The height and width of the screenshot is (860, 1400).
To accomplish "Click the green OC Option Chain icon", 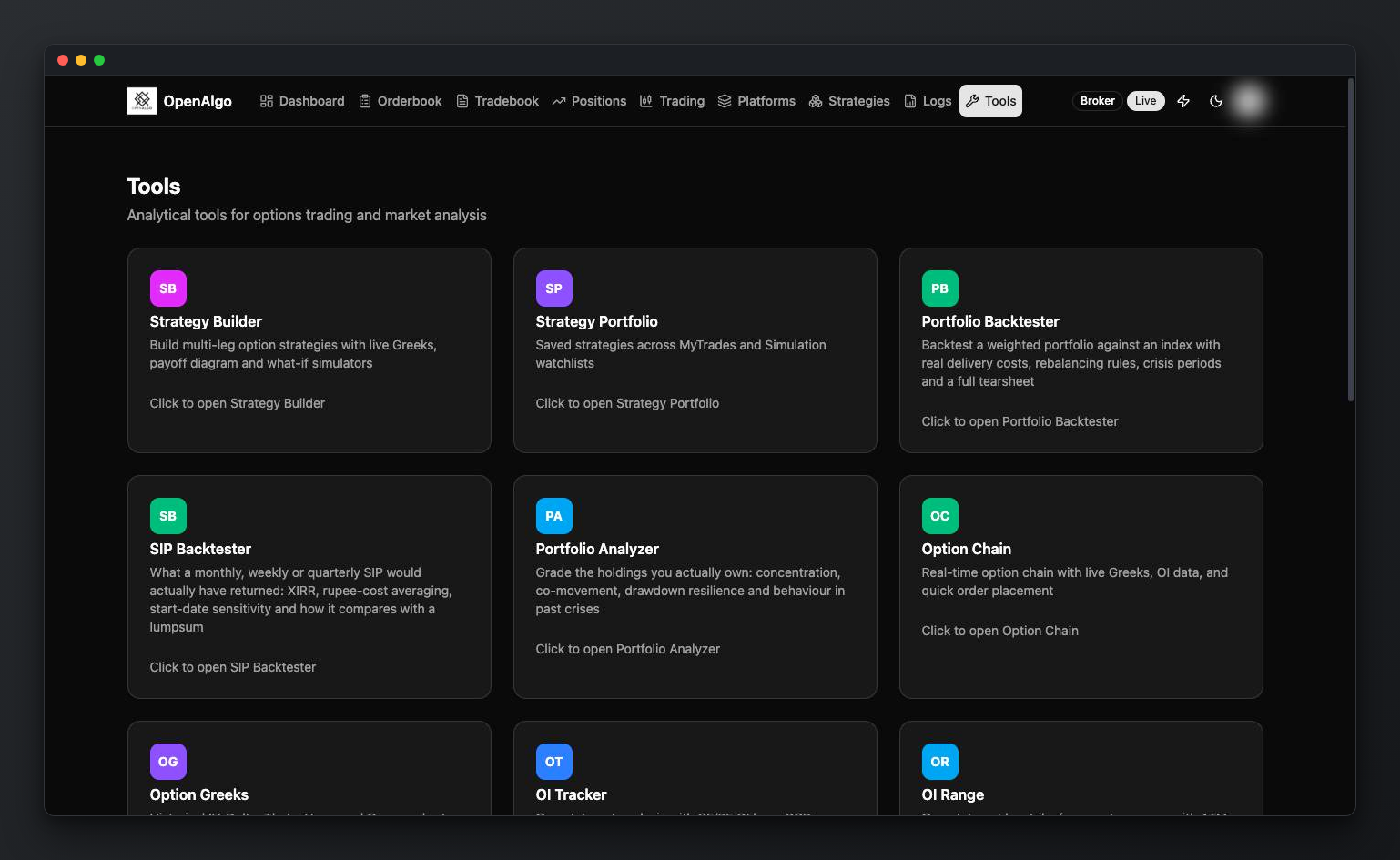I will (940, 516).
